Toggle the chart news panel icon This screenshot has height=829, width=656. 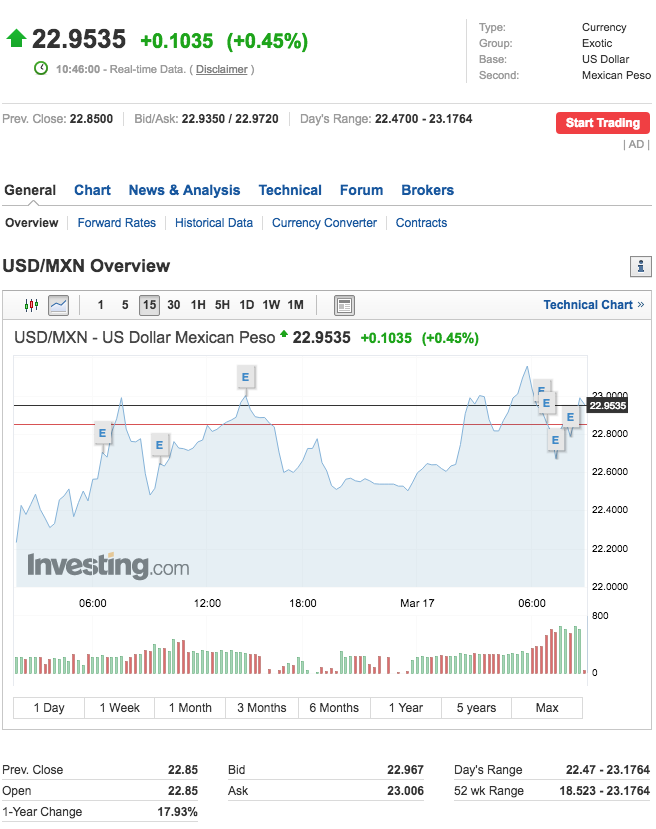click(344, 305)
